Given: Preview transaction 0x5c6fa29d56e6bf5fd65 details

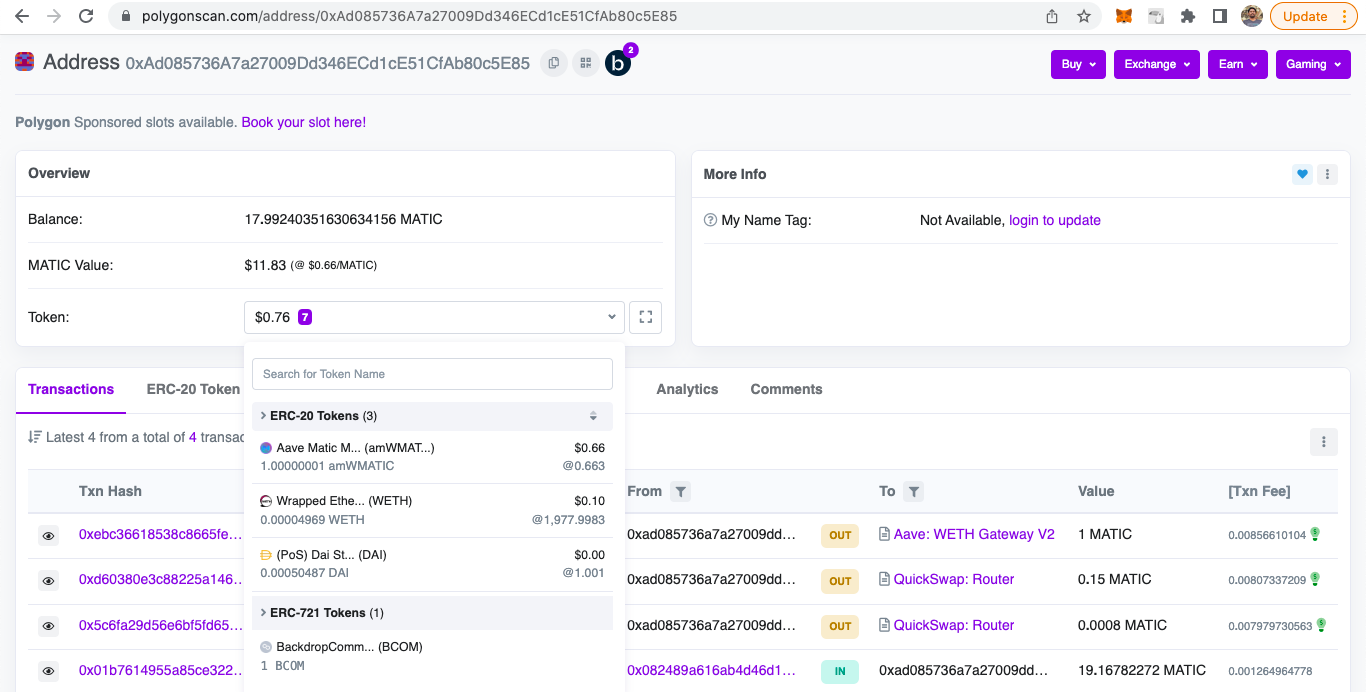Looking at the screenshot, I should [48, 627].
